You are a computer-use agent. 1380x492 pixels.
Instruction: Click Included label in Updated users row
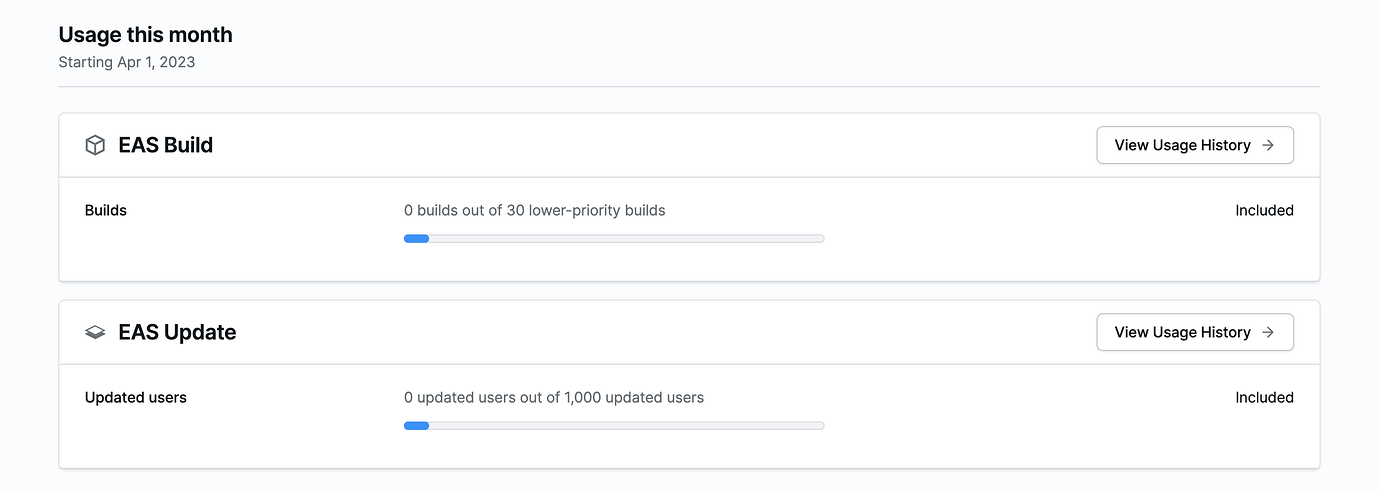[1264, 398]
